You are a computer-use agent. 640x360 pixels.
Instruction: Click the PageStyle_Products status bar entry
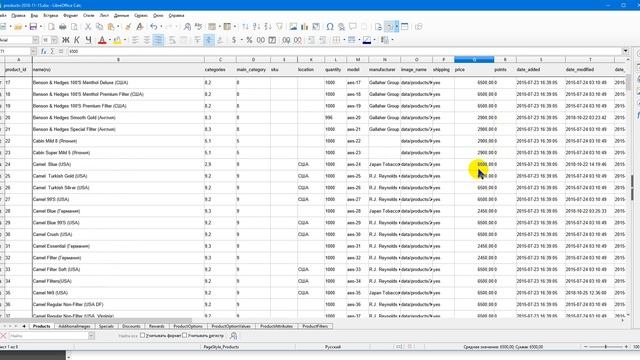point(222,347)
